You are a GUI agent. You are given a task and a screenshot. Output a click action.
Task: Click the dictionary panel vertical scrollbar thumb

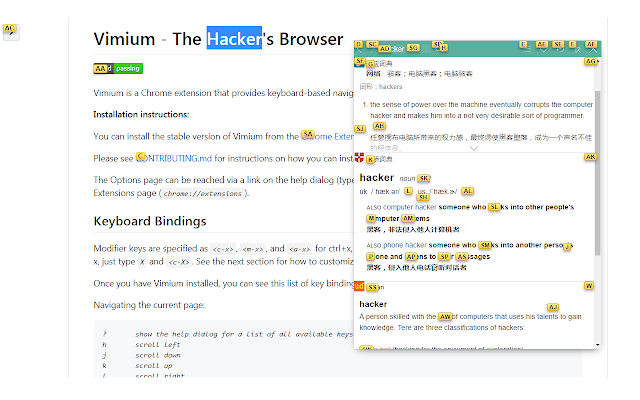coord(598,173)
